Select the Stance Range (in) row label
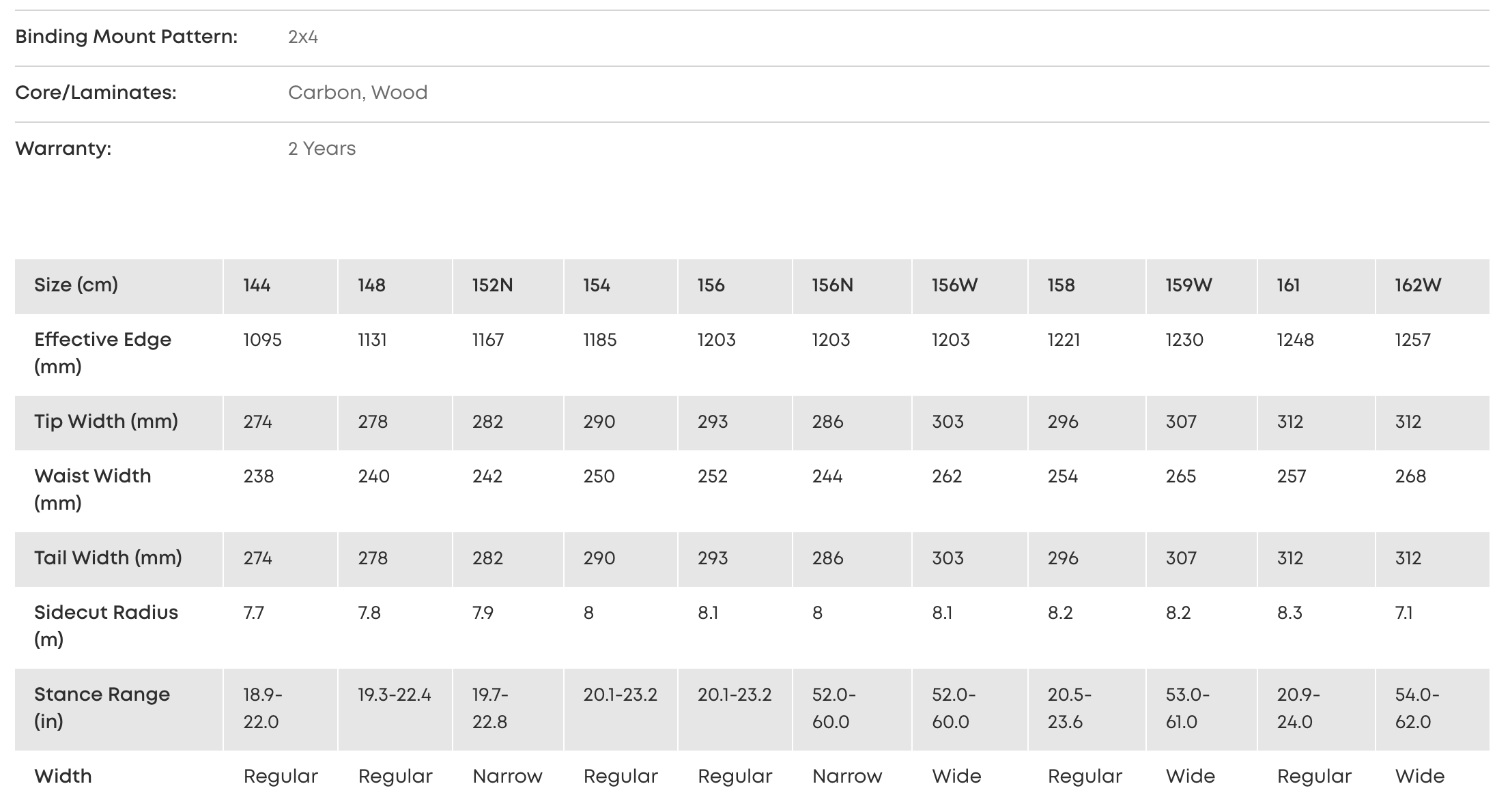1510x812 pixels. (x=102, y=708)
